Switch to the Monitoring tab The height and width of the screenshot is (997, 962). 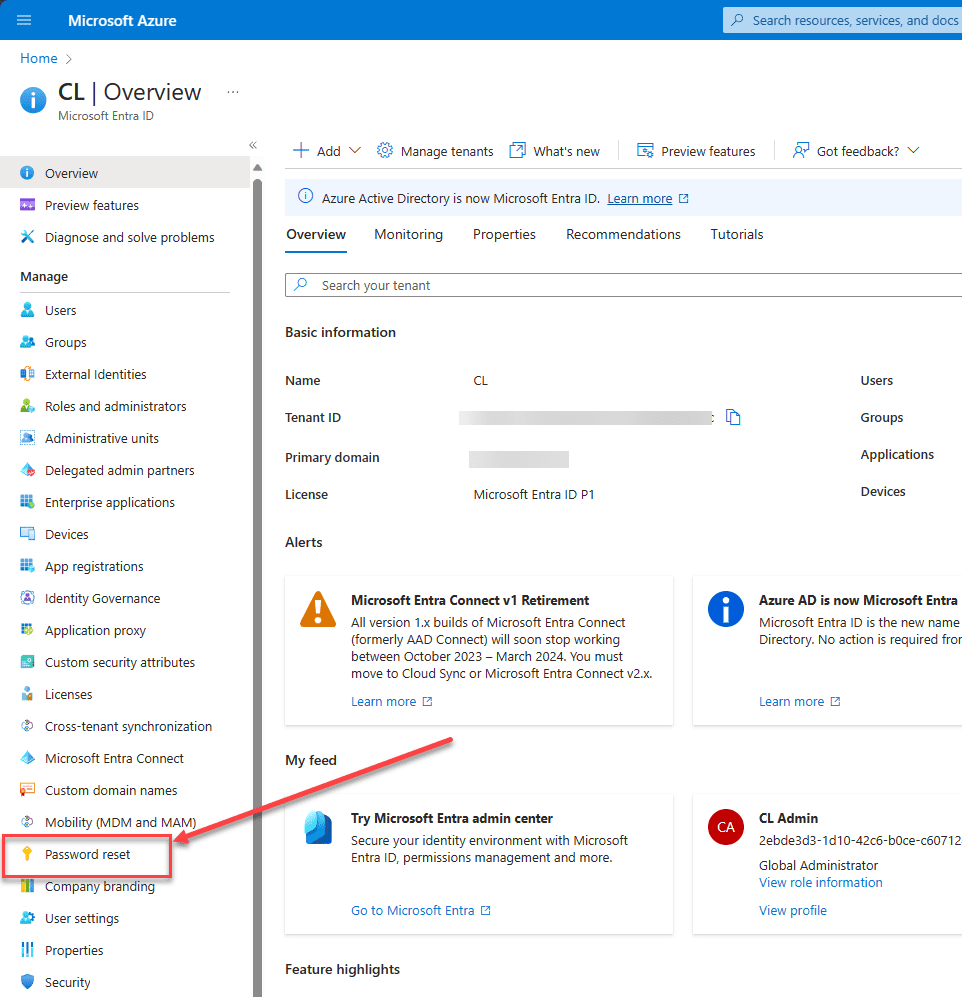tap(408, 234)
